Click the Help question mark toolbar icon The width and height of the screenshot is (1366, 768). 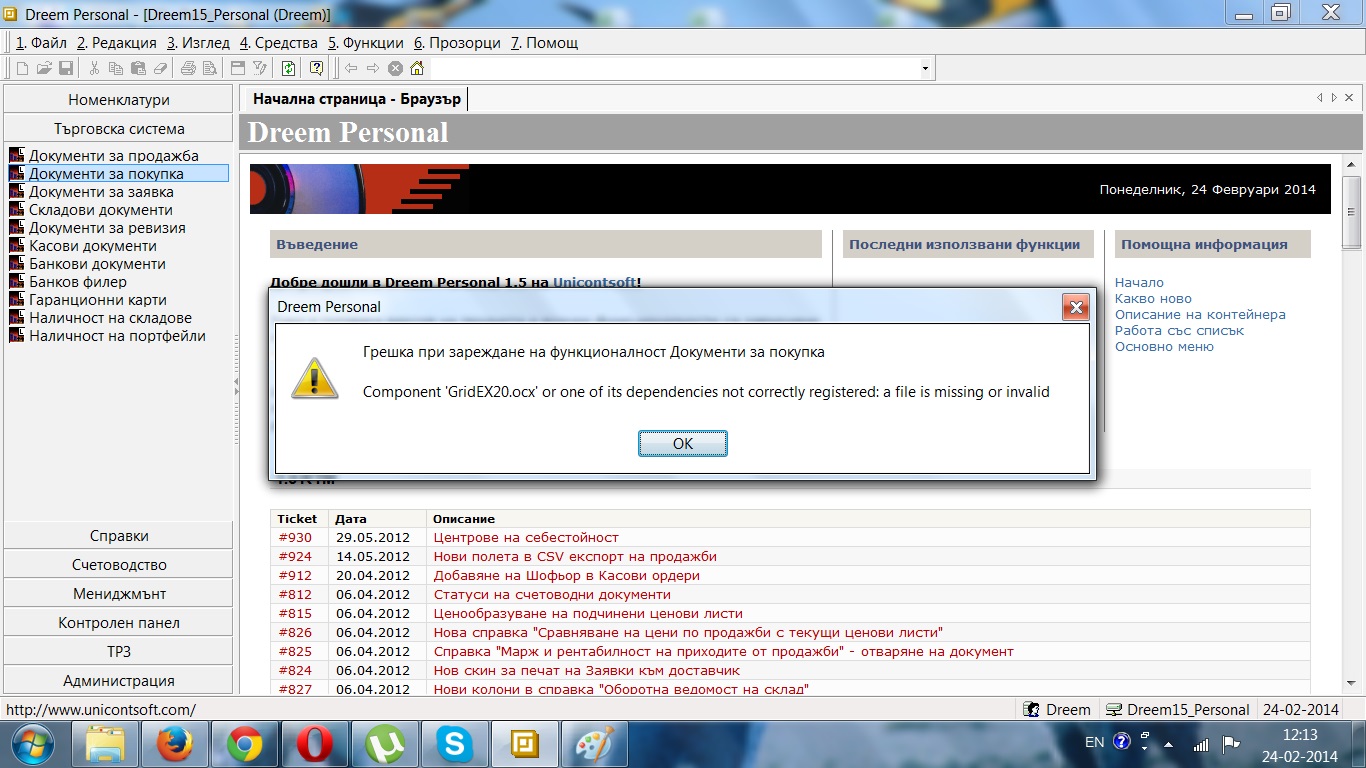coord(316,68)
